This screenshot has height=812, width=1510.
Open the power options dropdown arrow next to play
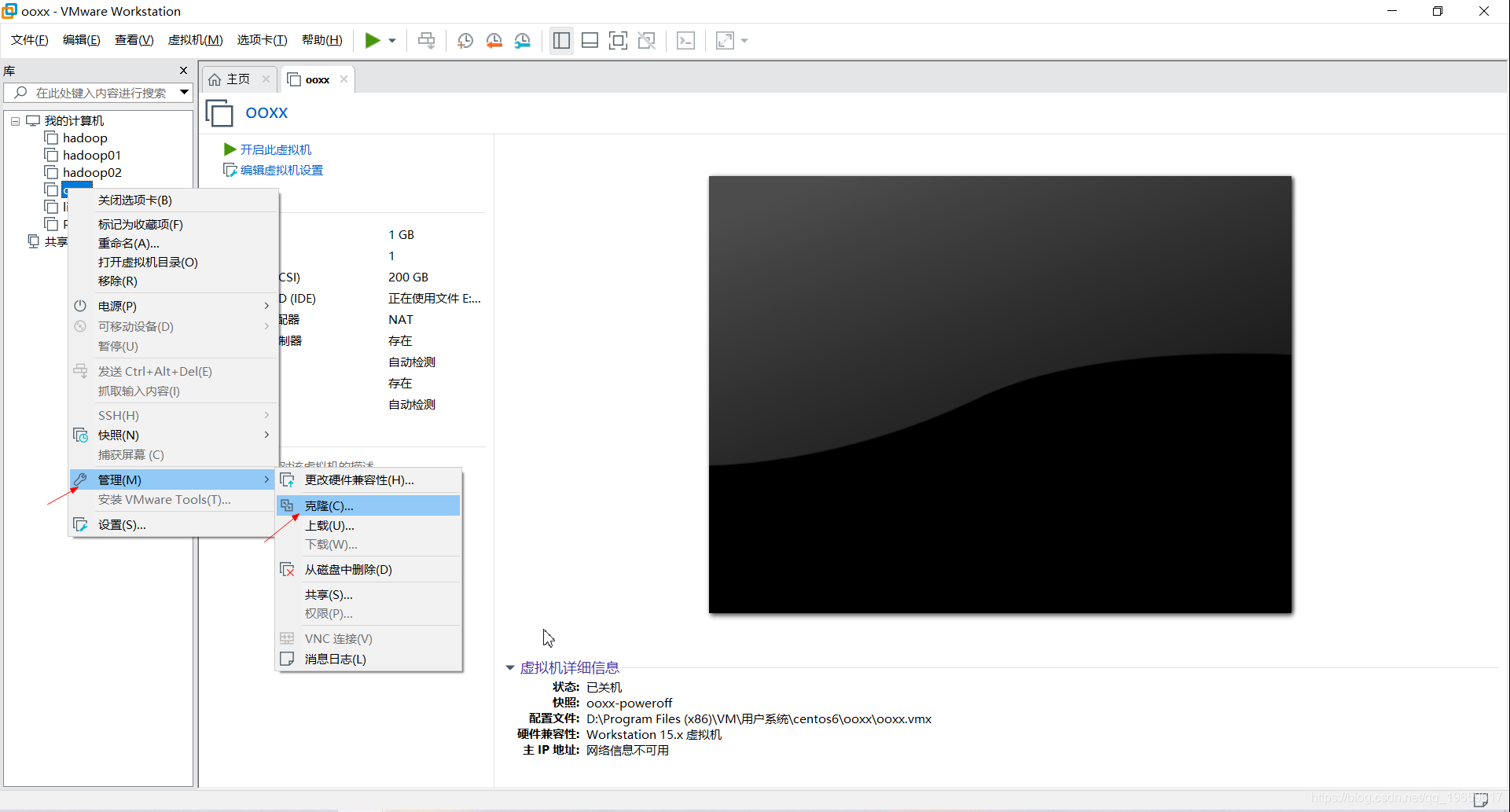[x=391, y=41]
